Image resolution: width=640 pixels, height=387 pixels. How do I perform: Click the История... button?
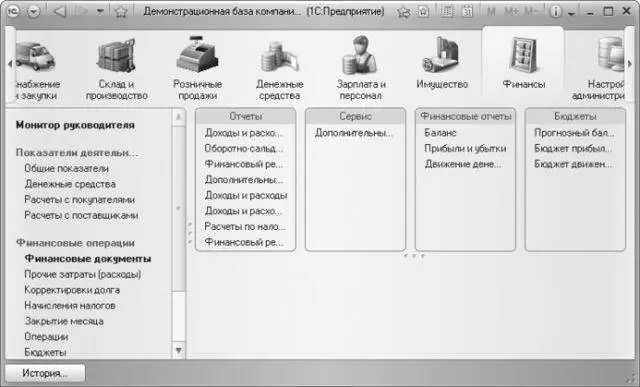[45, 373]
